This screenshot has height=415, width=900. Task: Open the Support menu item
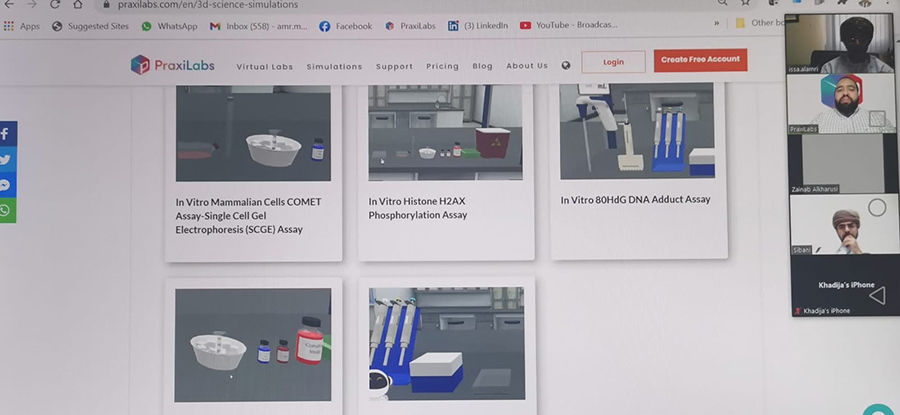pos(394,67)
